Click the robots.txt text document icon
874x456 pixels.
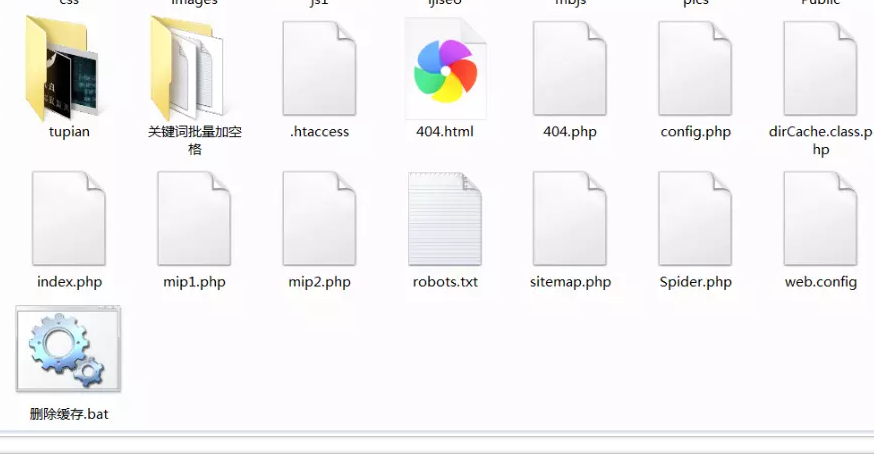(x=445, y=218)
